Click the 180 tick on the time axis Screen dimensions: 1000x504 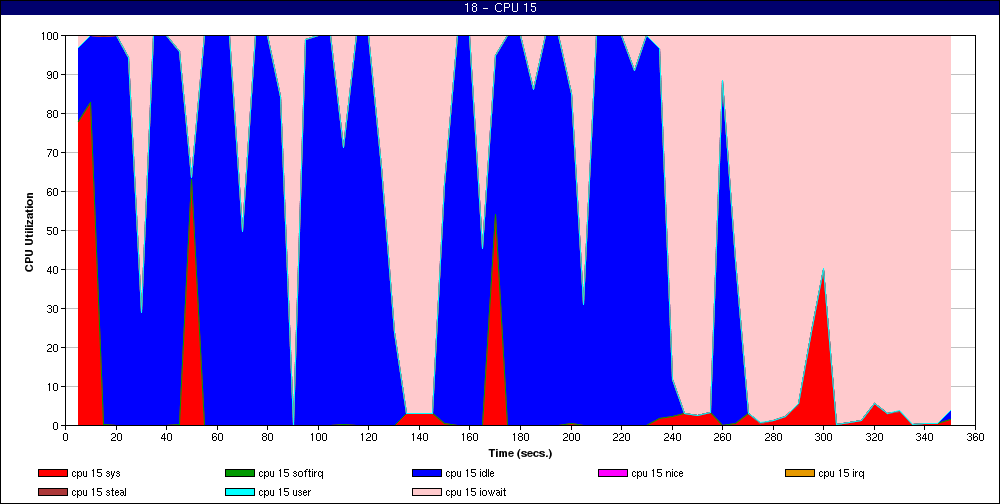pos(520,436)
